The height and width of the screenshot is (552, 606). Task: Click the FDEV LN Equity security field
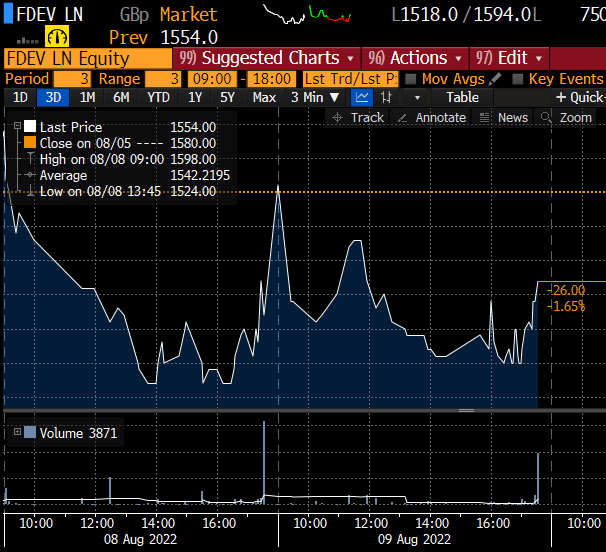[88, 58]
